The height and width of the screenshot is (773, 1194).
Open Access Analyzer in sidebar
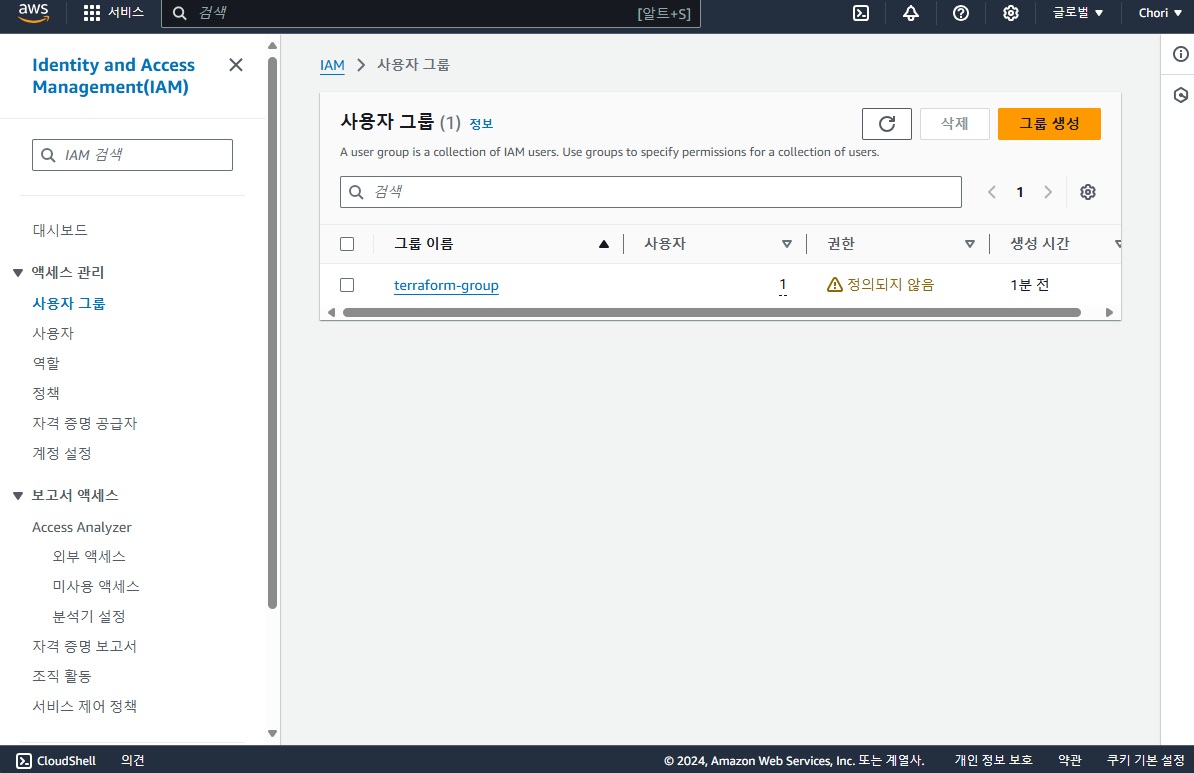[x=81, y=527]
